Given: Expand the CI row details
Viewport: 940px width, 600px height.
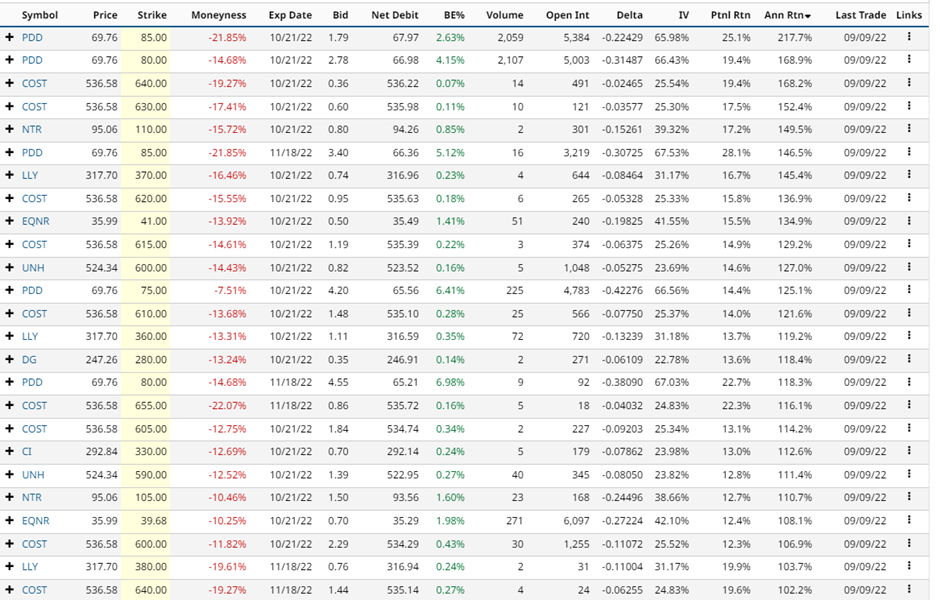Looking at the screenshot, I should click(10, 451).
